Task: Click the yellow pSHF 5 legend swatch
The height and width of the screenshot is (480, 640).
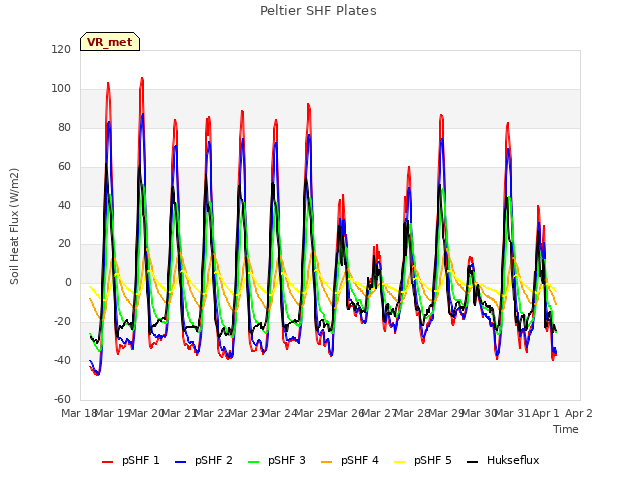Action: click(400, 462)
